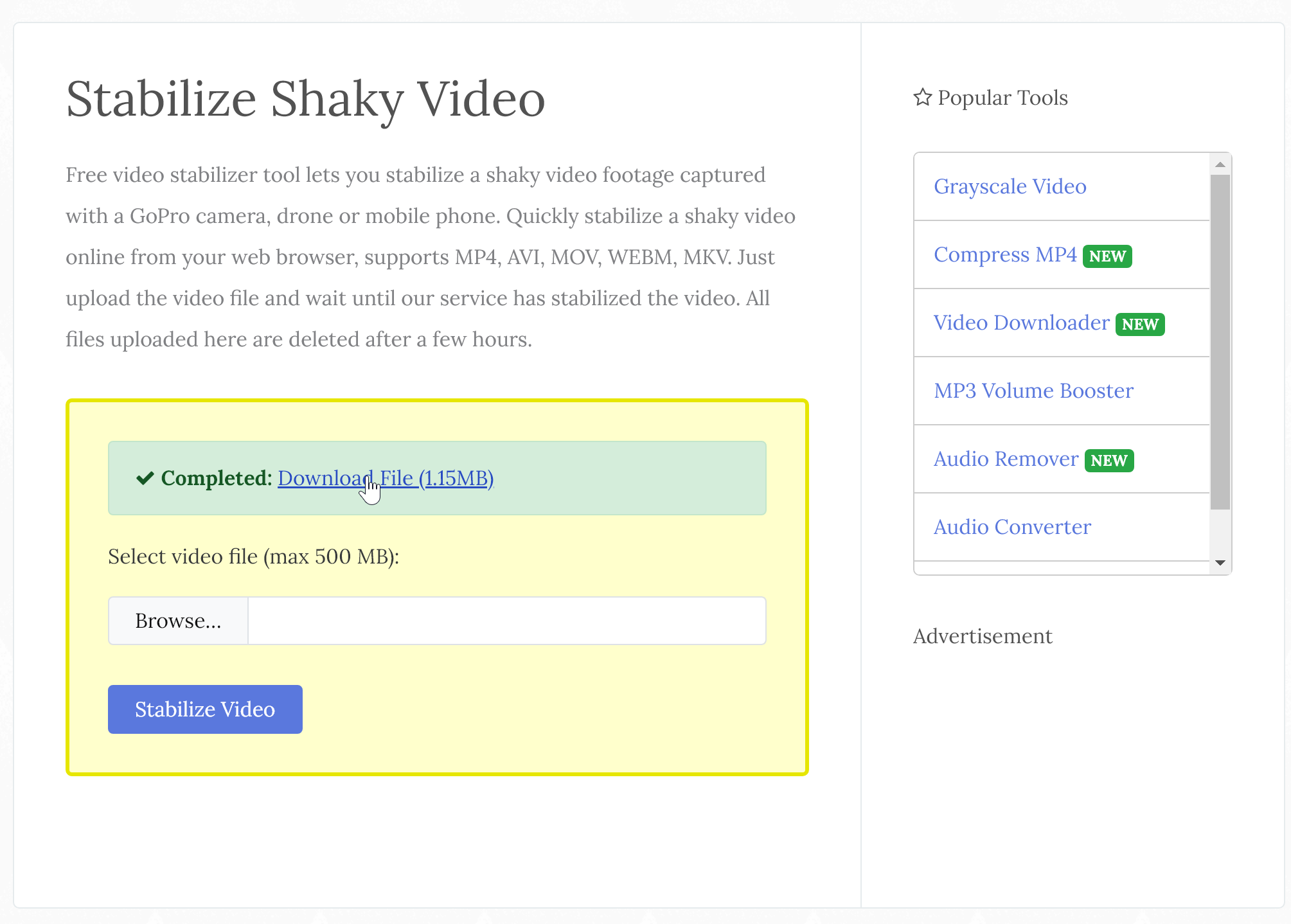The width and height of the screenshot is (1291, 924).
Task: Click the NEW badge next to Compress MP4
Action: 1107,256
